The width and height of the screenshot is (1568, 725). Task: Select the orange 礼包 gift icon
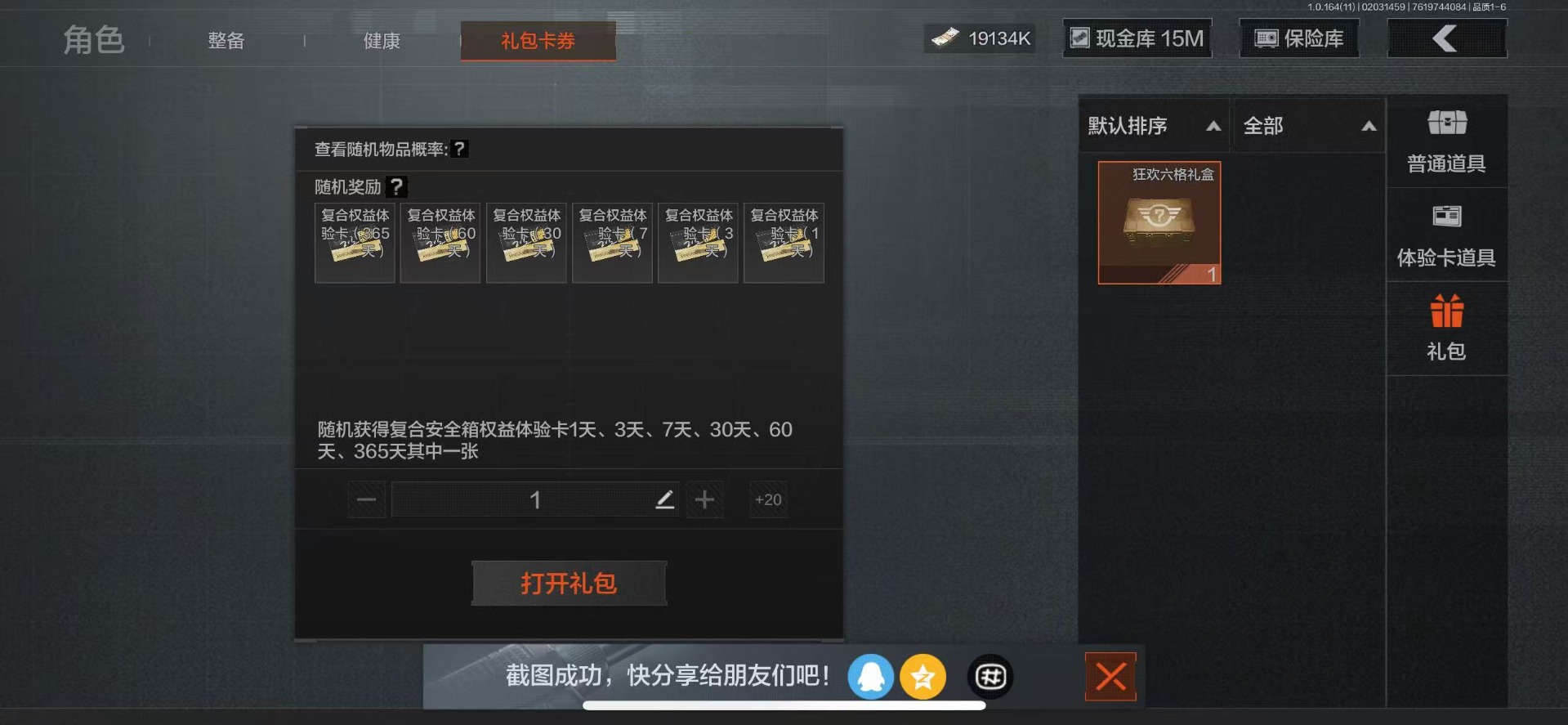coord(1447,311)
